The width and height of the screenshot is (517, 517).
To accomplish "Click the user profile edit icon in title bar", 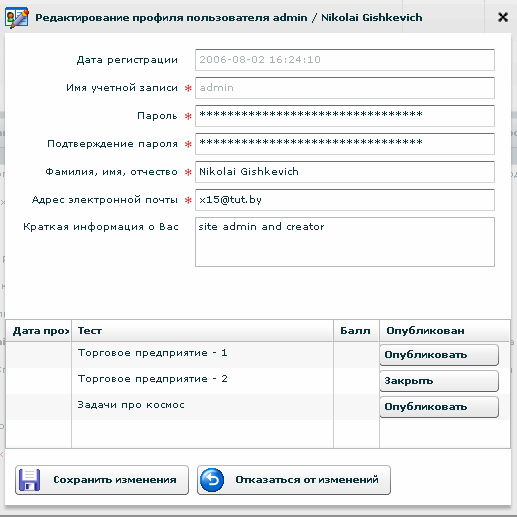I will pos(17,18).
